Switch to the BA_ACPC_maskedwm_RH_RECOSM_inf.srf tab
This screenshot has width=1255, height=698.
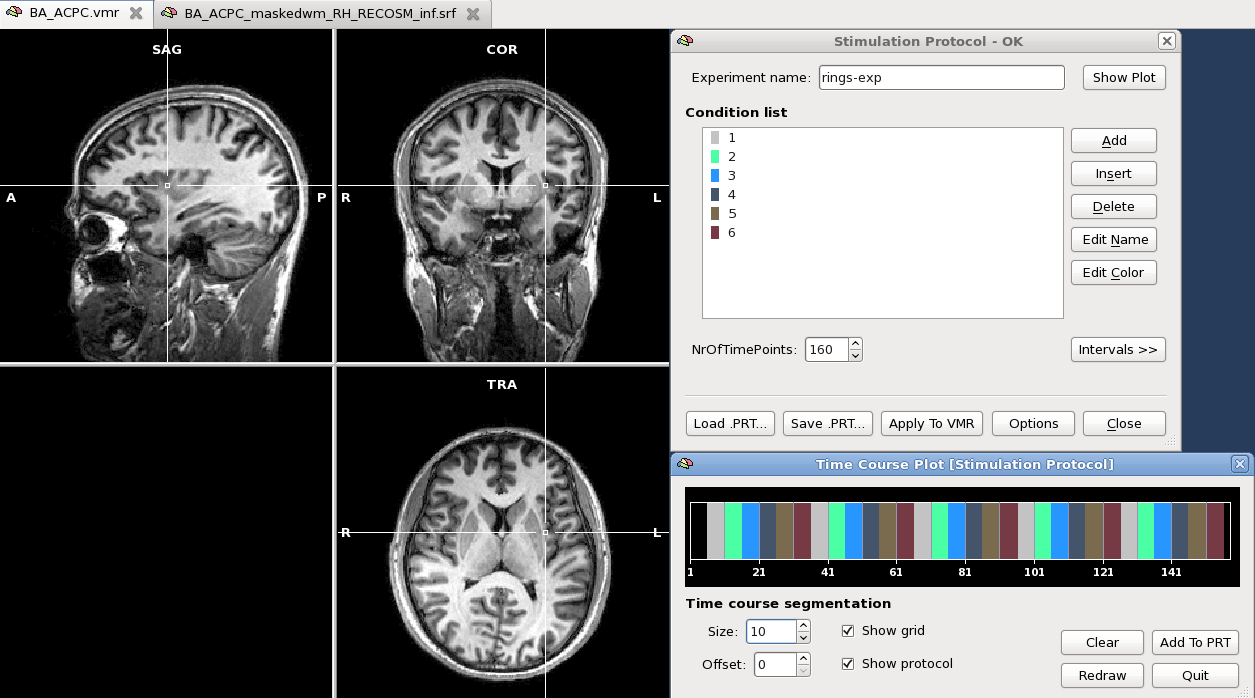[x=315, y=14]
